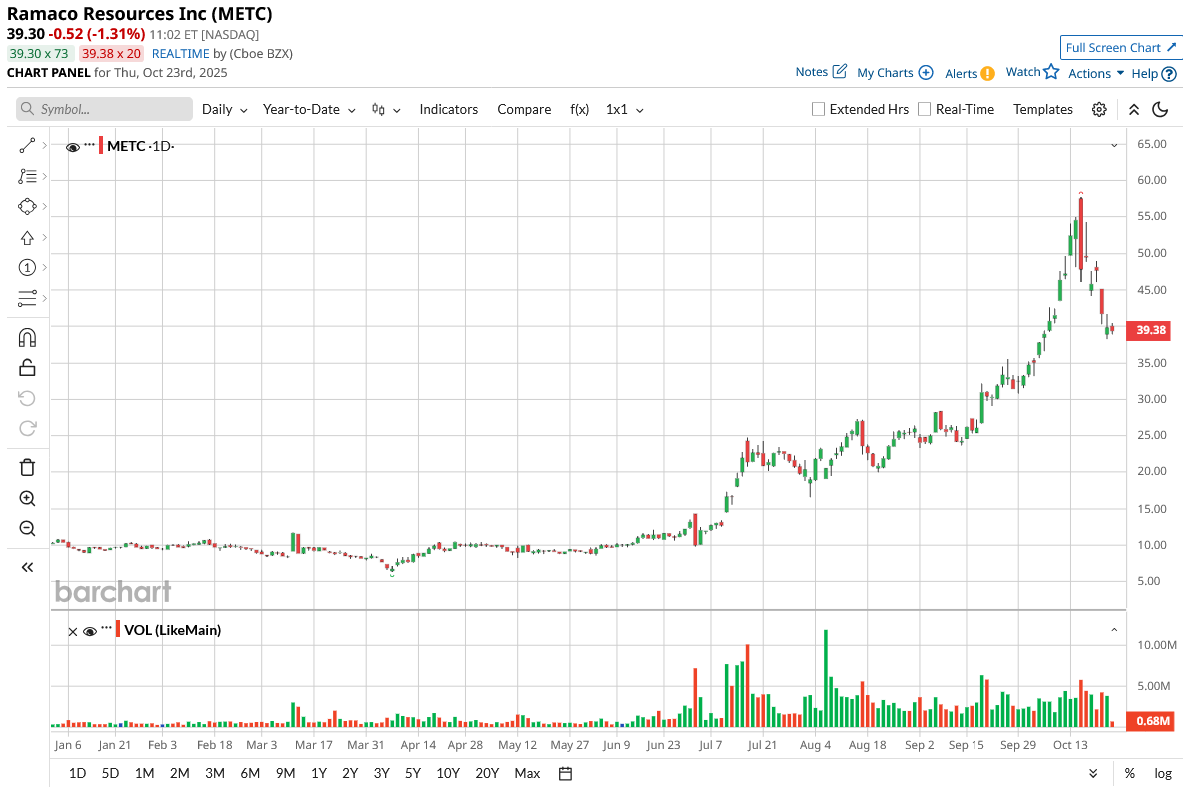This screenshot has height=787, width=1183.
Task: Remove the VOL indicator pane
Action: point(72,632)
